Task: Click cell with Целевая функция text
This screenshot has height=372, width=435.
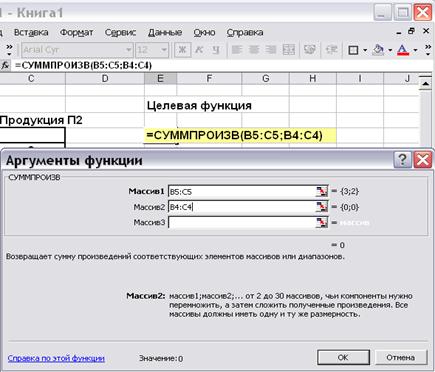Action: point(199,106)
